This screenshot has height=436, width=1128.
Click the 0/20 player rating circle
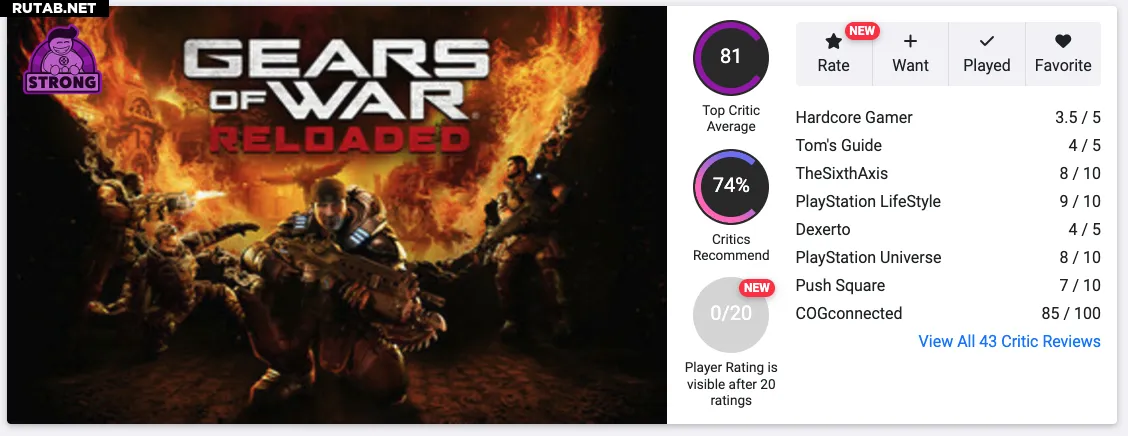[731, 314]
